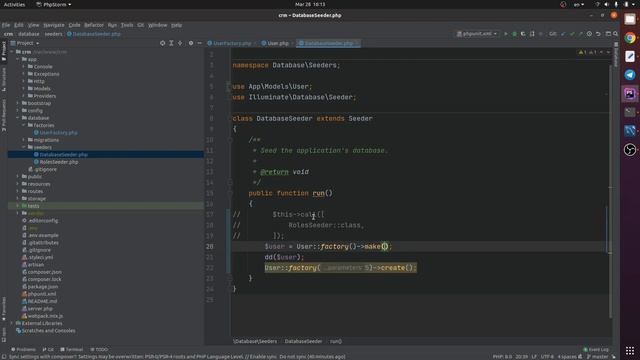640x360 pixels.
Task: Open Files manager icon in dock
Action: point(630,19)
